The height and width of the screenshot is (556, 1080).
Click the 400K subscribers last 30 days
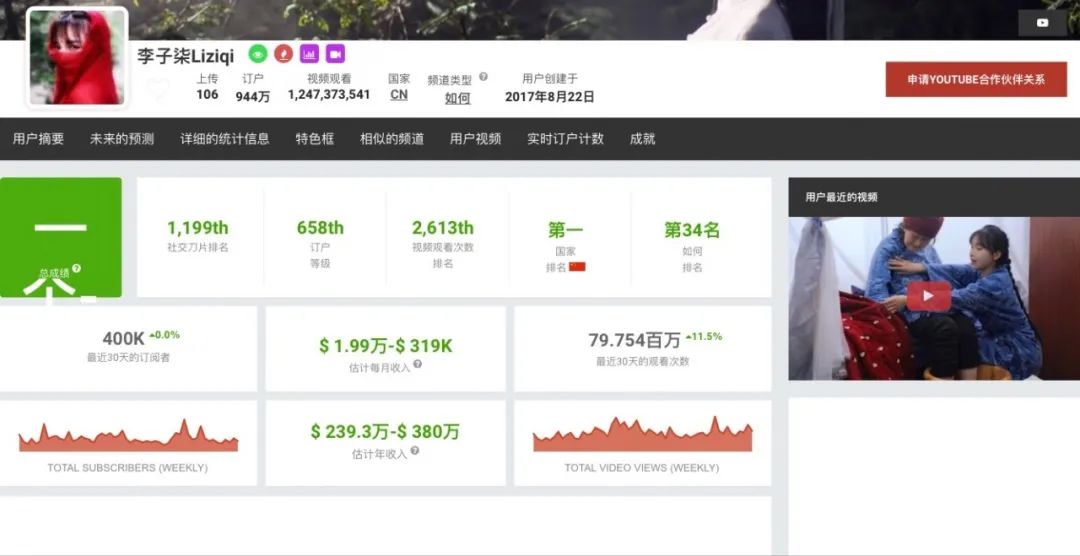(x=124, y=338)
